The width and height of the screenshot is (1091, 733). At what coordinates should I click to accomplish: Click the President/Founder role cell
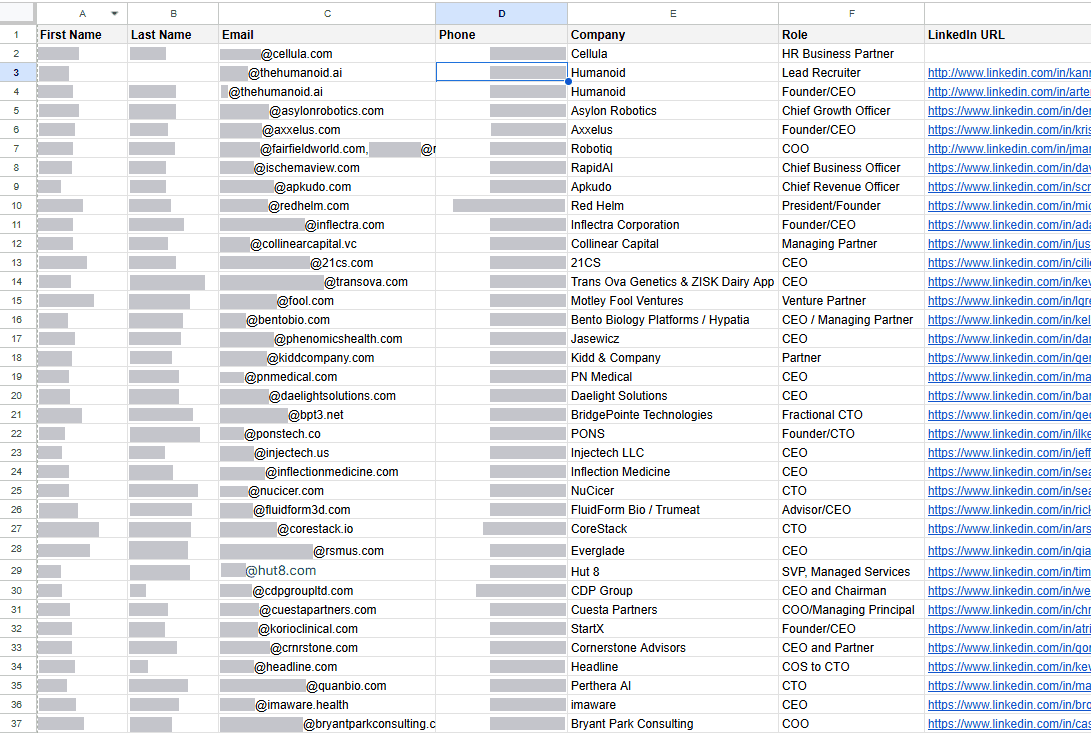click(x=852, y=205)
